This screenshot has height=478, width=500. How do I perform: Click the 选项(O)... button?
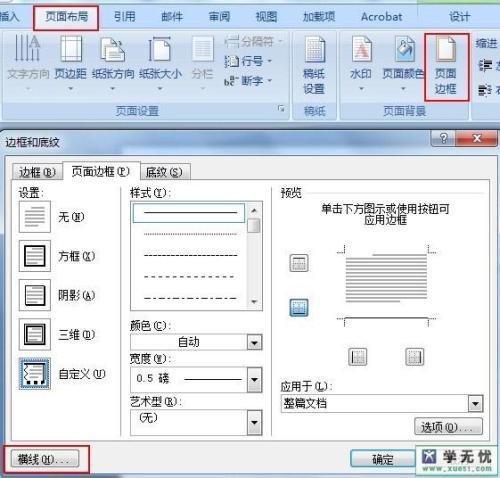[448, 427]
